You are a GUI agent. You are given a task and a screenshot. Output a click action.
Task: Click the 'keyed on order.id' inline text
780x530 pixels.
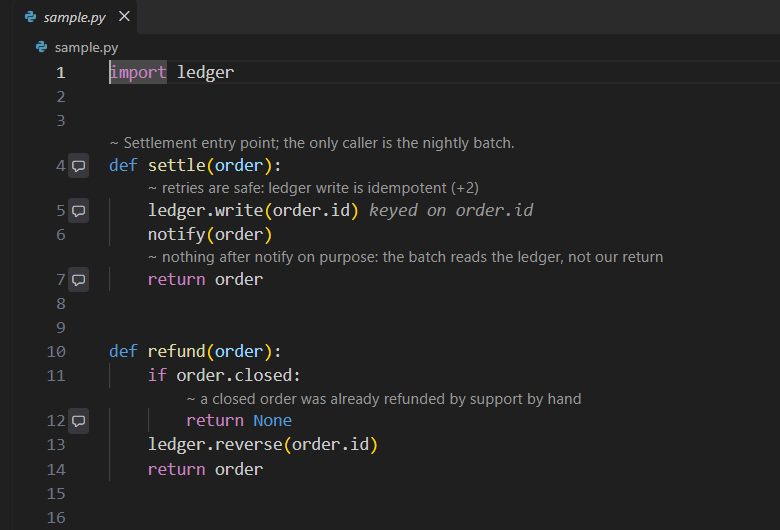[x=451, y=211]
